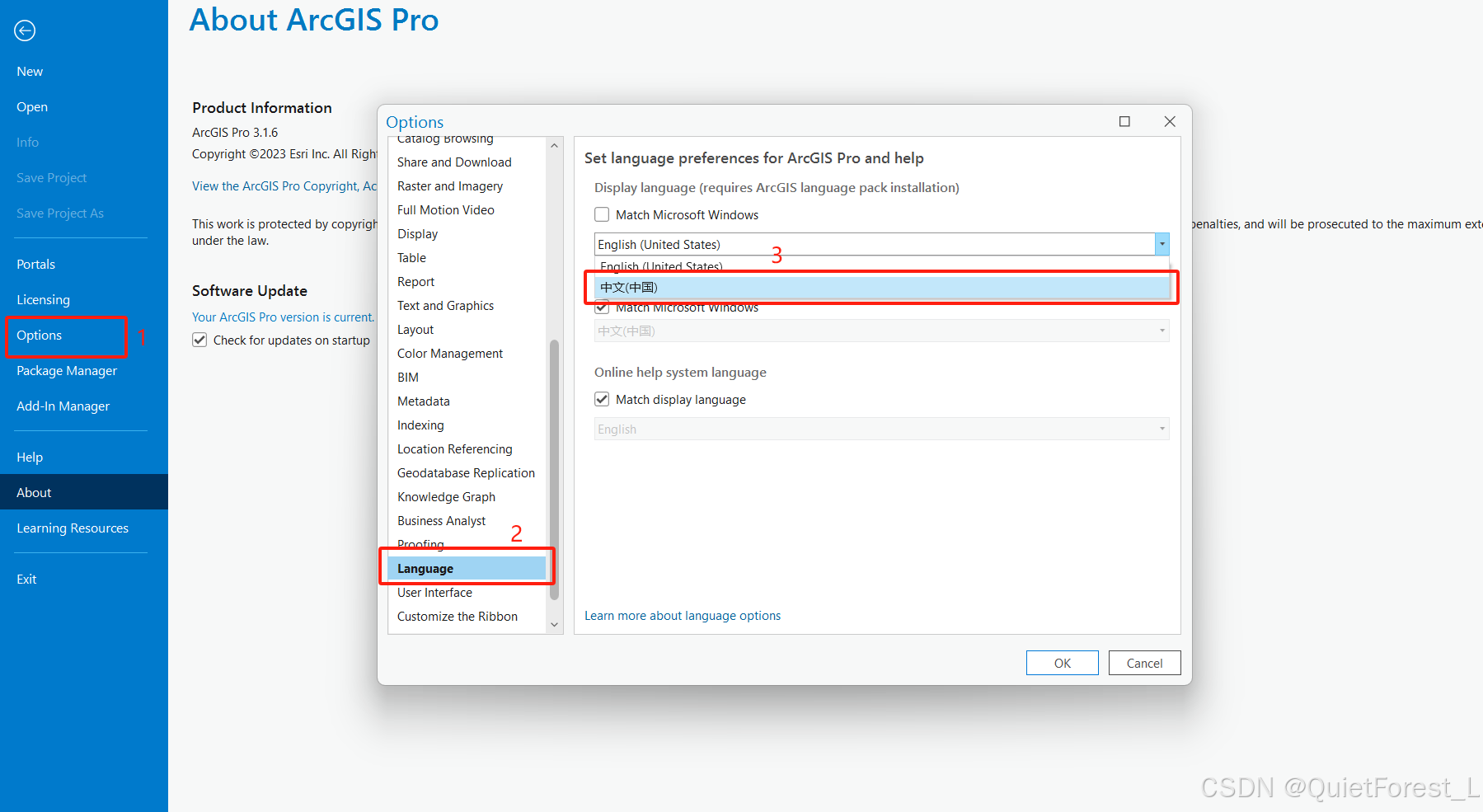Open Add-In Manager
The height and width of the screenshot is (812, 1483).
point(63,406)
